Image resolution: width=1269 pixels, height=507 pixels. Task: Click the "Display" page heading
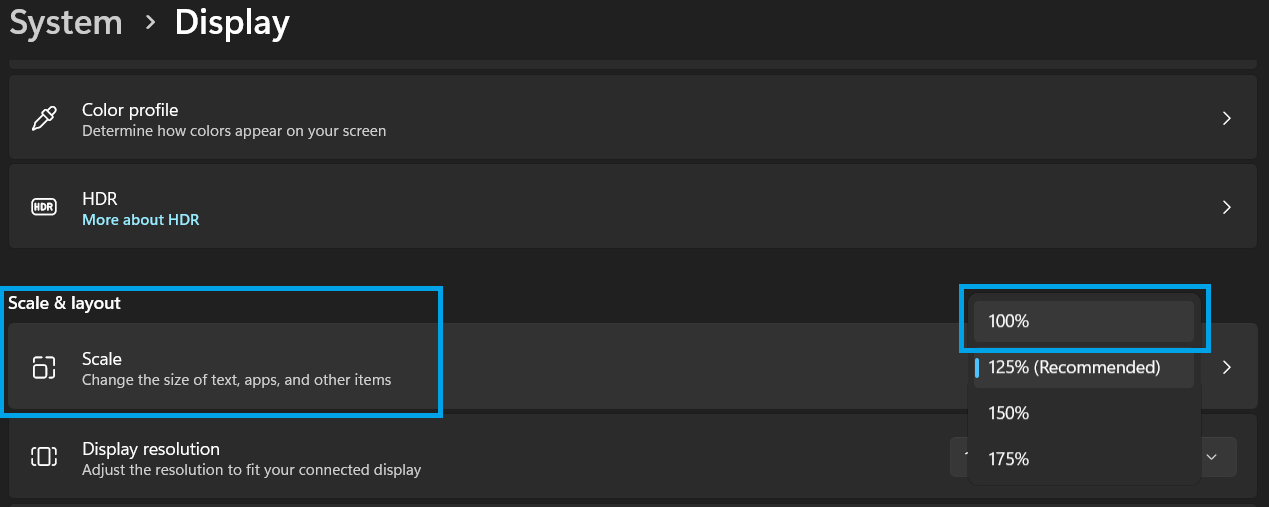[x=232, y=22]
